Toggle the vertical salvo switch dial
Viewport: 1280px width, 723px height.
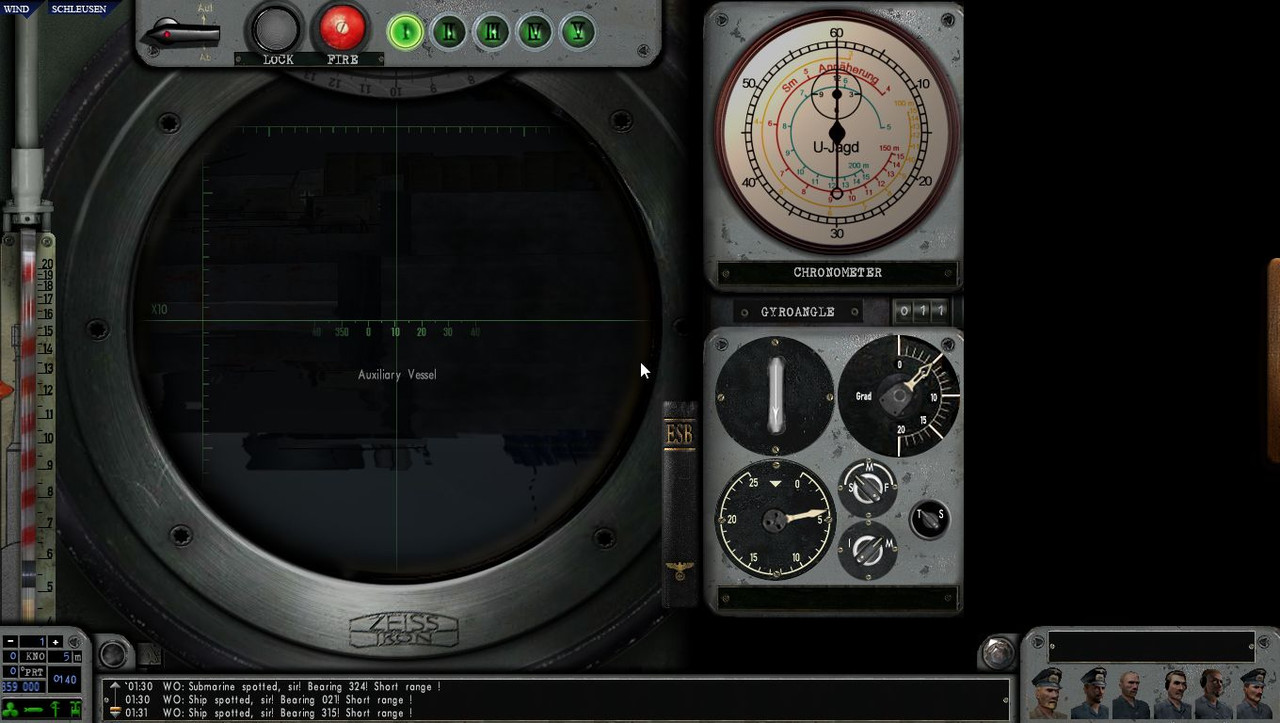pos(774,395)
